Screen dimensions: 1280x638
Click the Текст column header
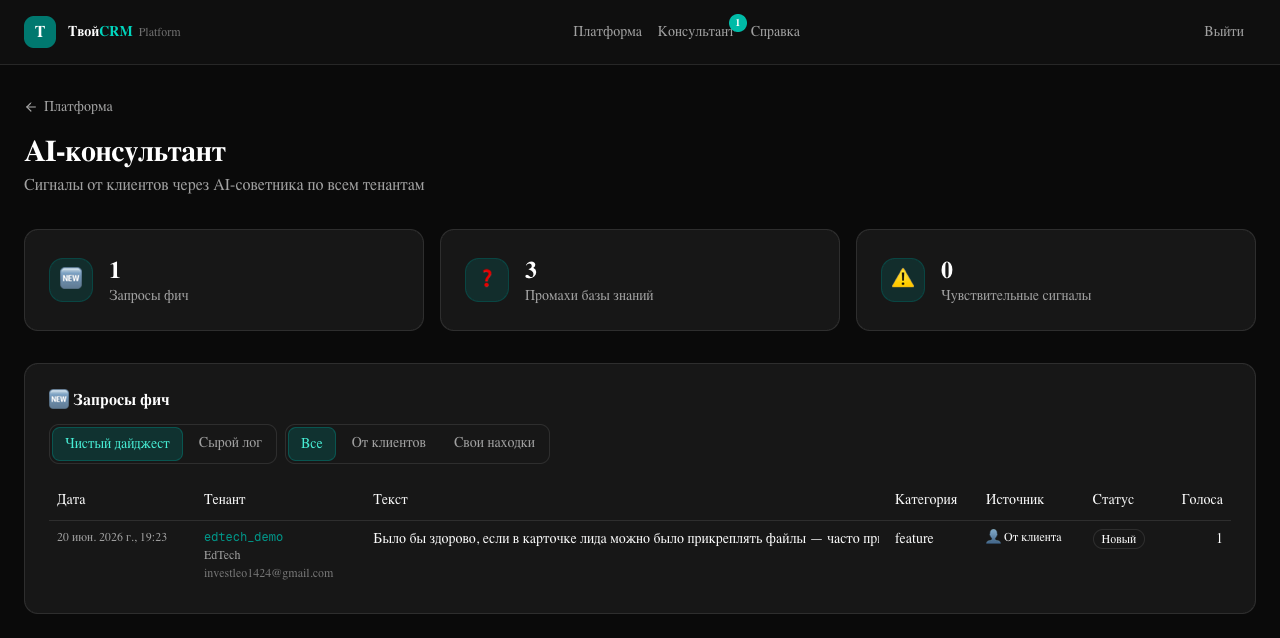click(390, 499)
